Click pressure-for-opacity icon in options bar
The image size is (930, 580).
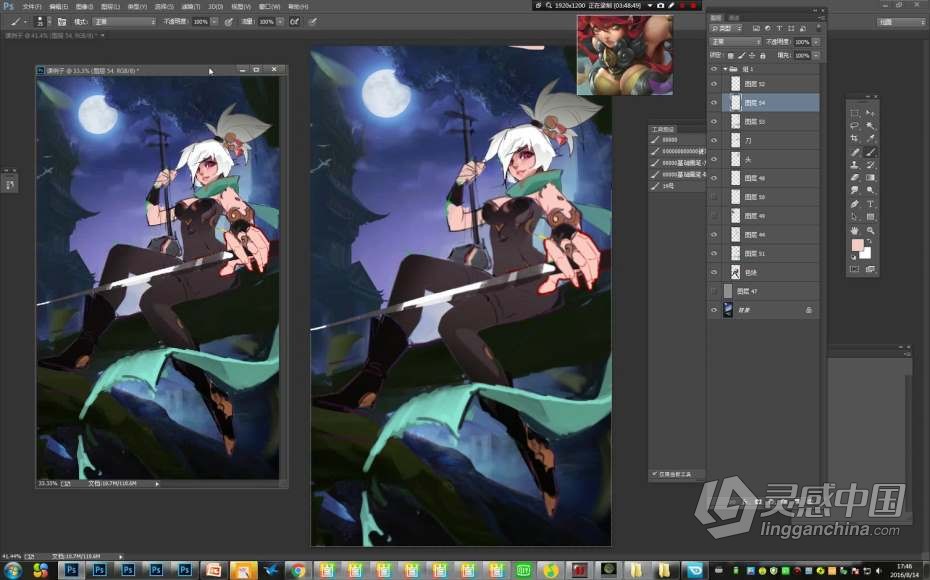click(229, 22)
